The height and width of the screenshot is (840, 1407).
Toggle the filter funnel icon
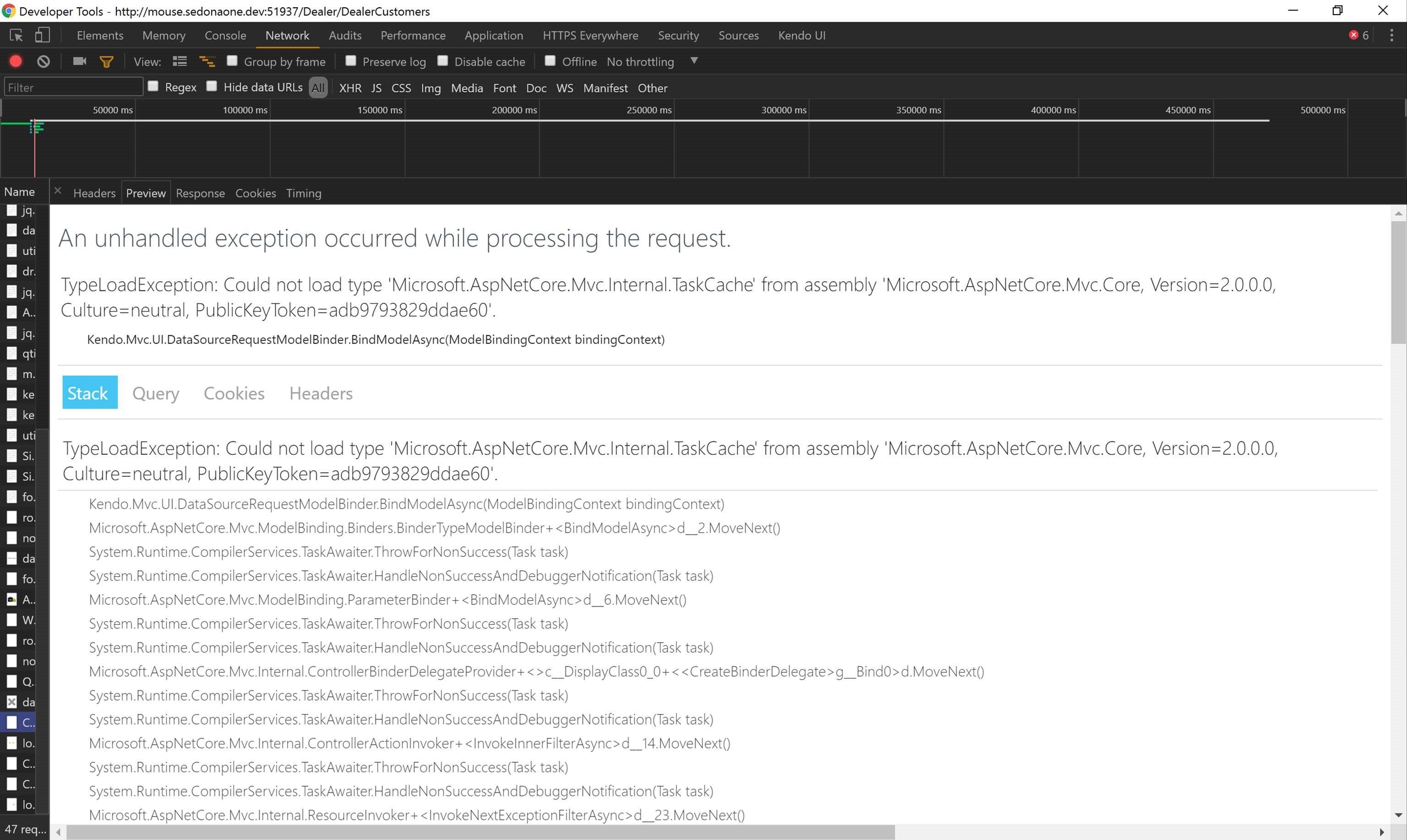(106, 61)
